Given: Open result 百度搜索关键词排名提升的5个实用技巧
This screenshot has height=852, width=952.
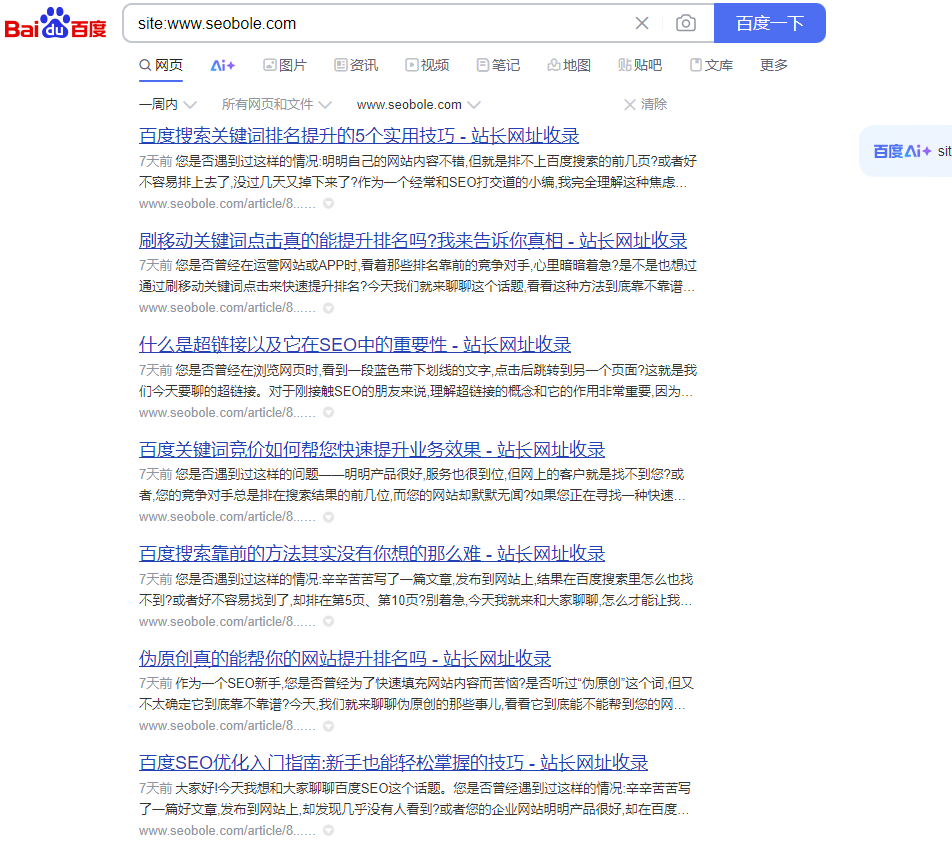Looking at the screenshot, I should click(359, 135).
